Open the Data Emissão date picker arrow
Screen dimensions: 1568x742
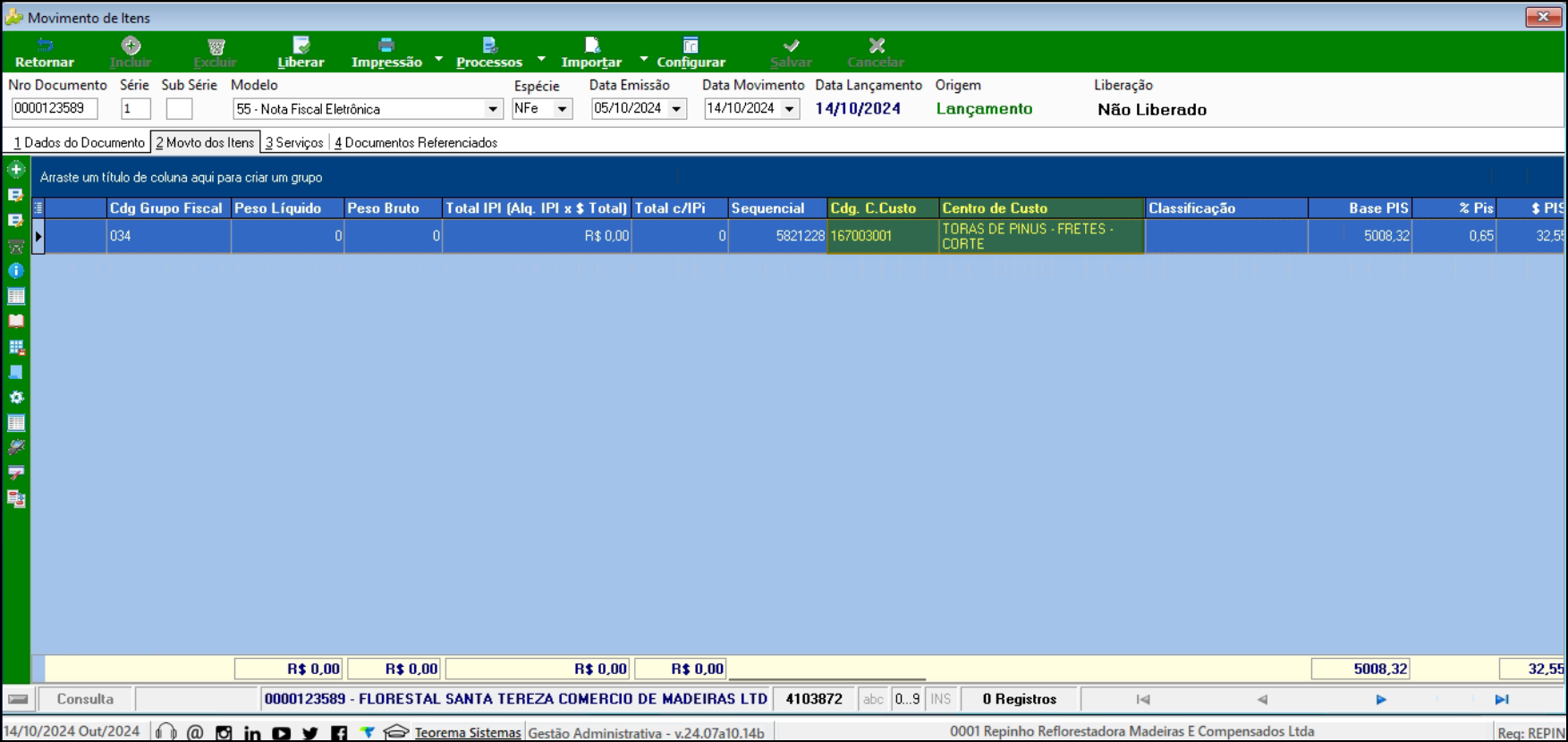677,109
